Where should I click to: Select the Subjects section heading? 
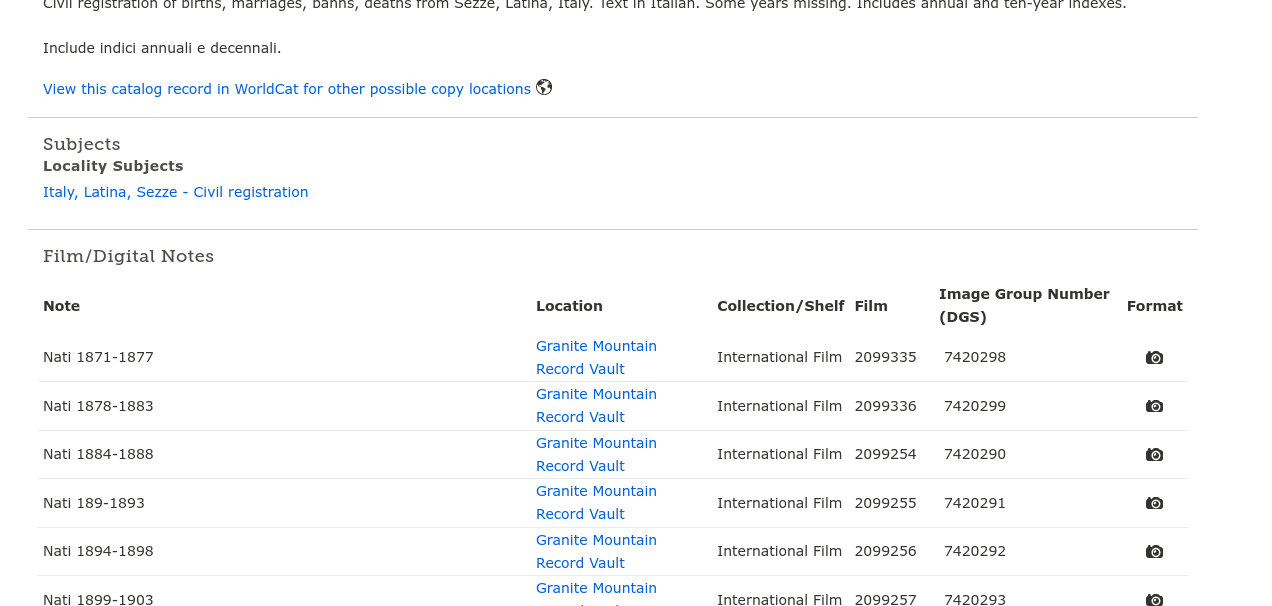pos(82,144)
